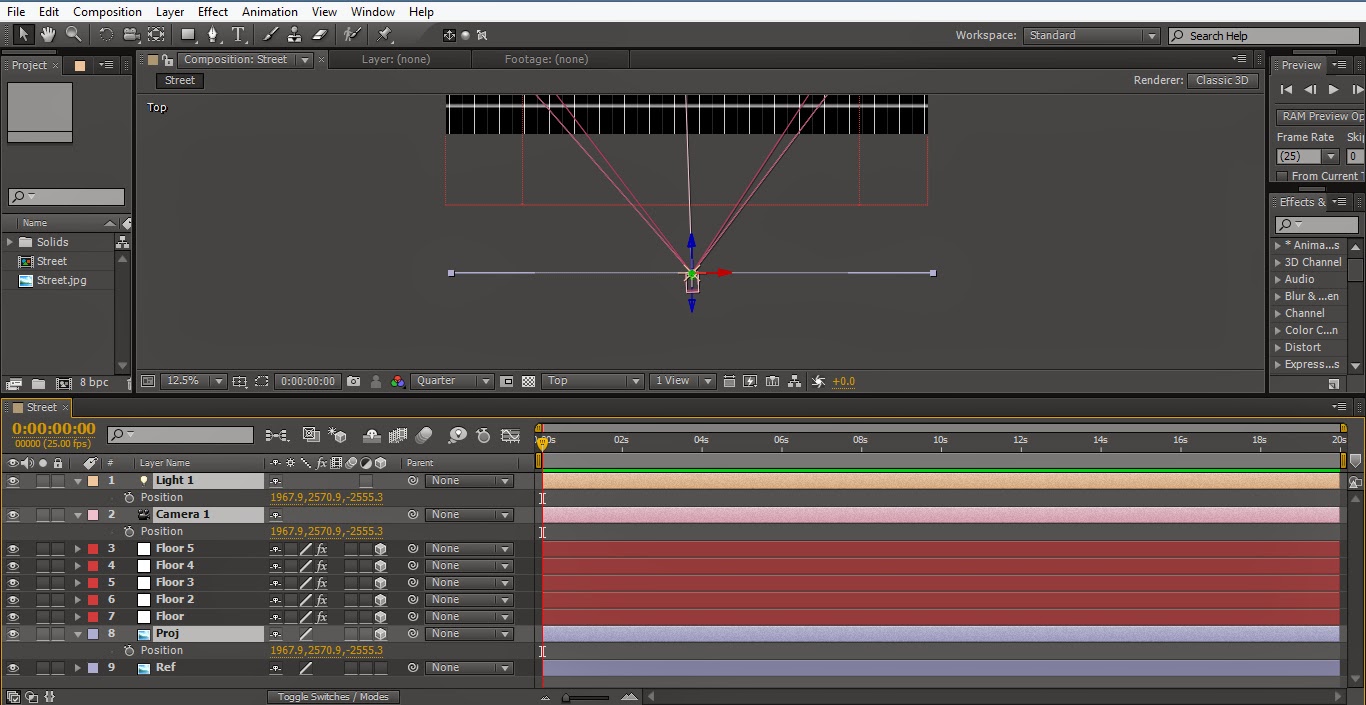Toggle Frame Blending for the composition
Viewport: 1366px width, 705px height.
pyautogui.click(x=397, y=435)
